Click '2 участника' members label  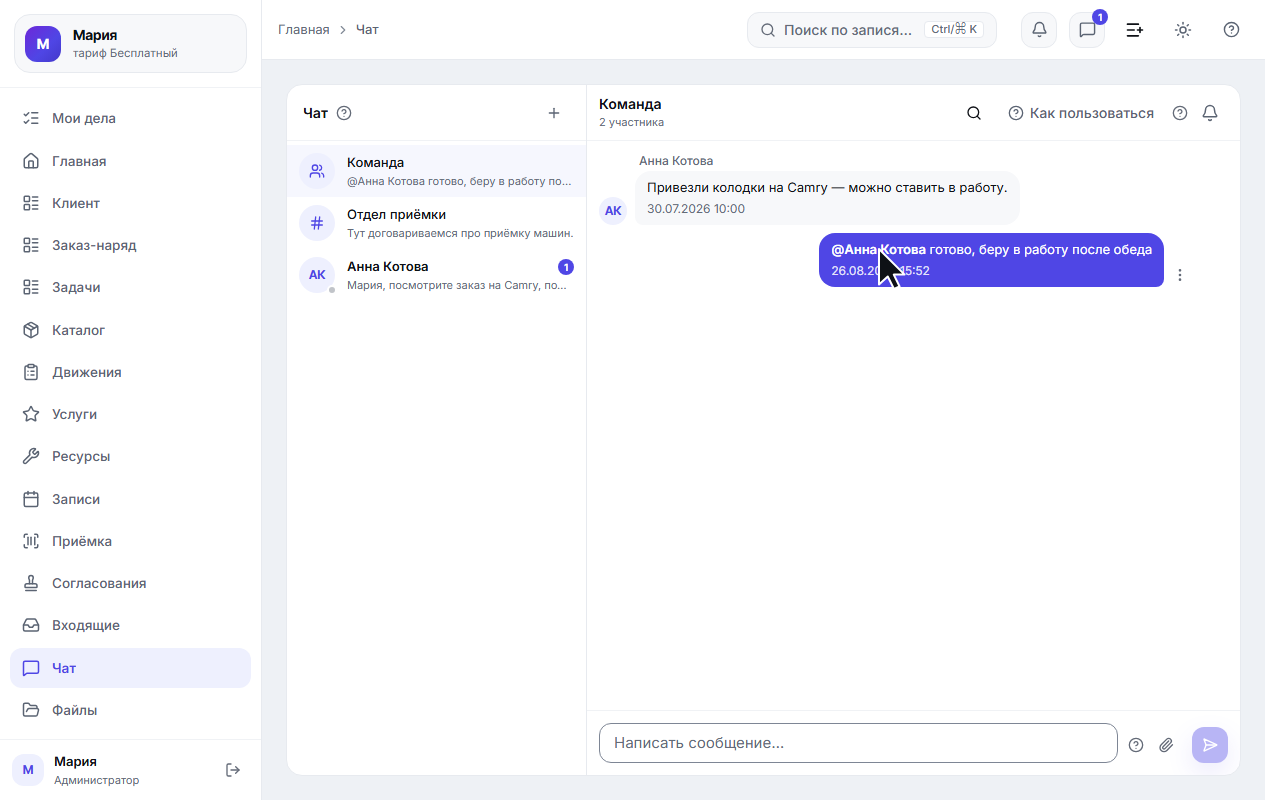click(x=631, y=123)
